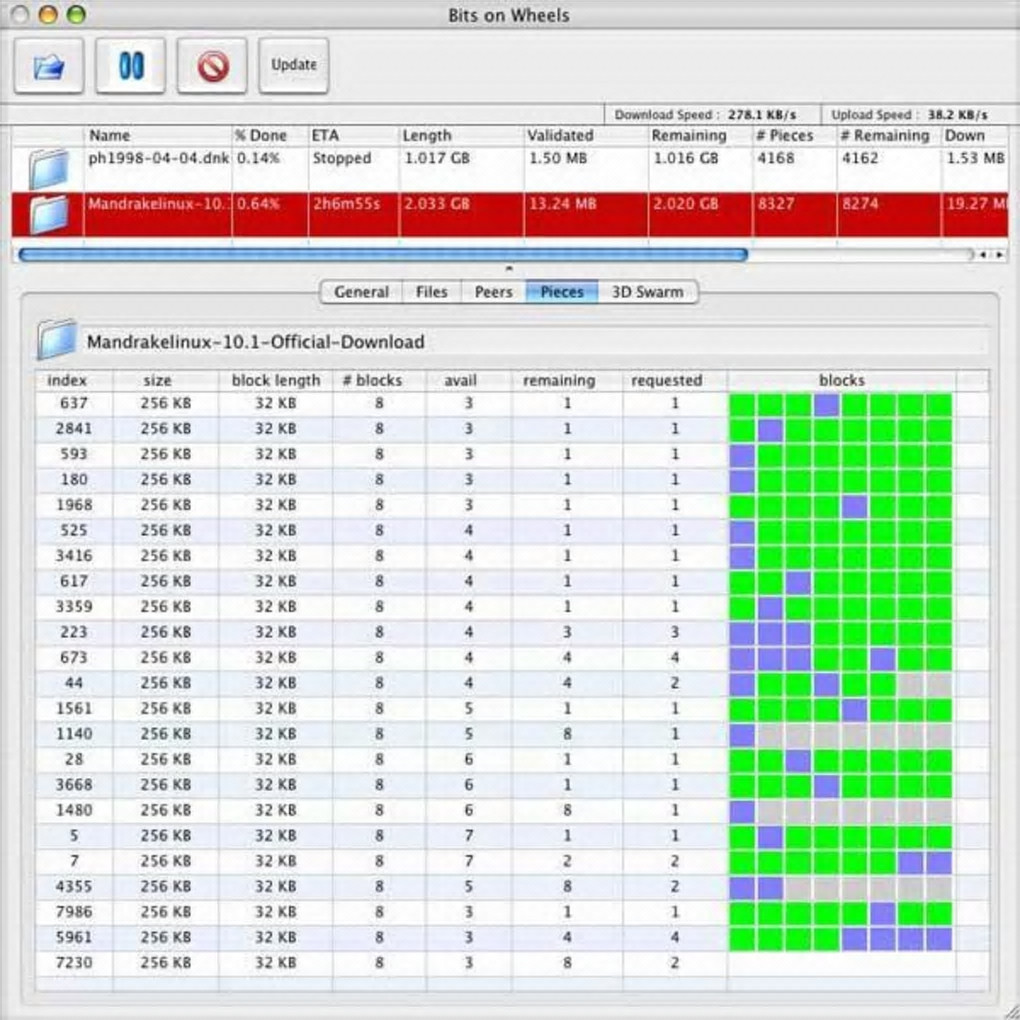Sort pieces by avail column header
This screenshot has width=1020, height=1020.
[468, 381]
